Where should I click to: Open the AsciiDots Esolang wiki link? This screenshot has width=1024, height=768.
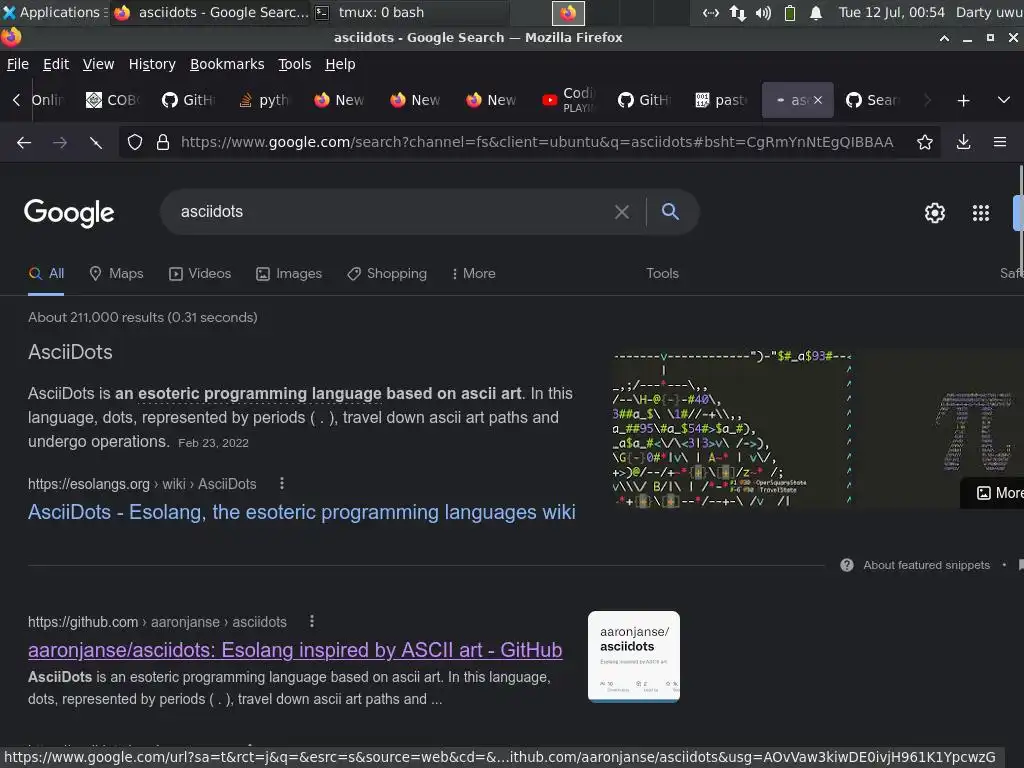[302, 512]
